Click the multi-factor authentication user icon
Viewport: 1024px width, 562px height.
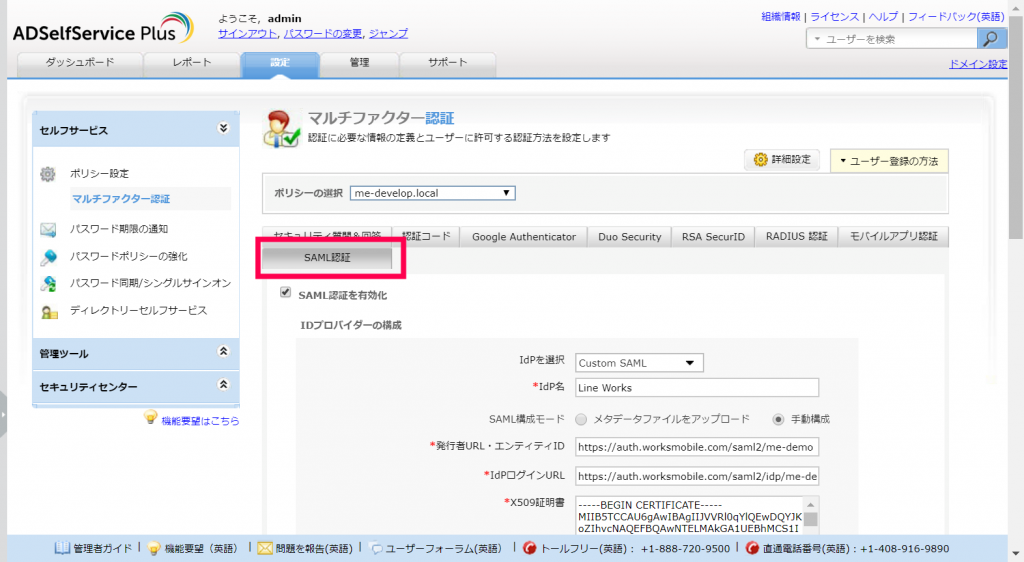[x=282, y=129]
